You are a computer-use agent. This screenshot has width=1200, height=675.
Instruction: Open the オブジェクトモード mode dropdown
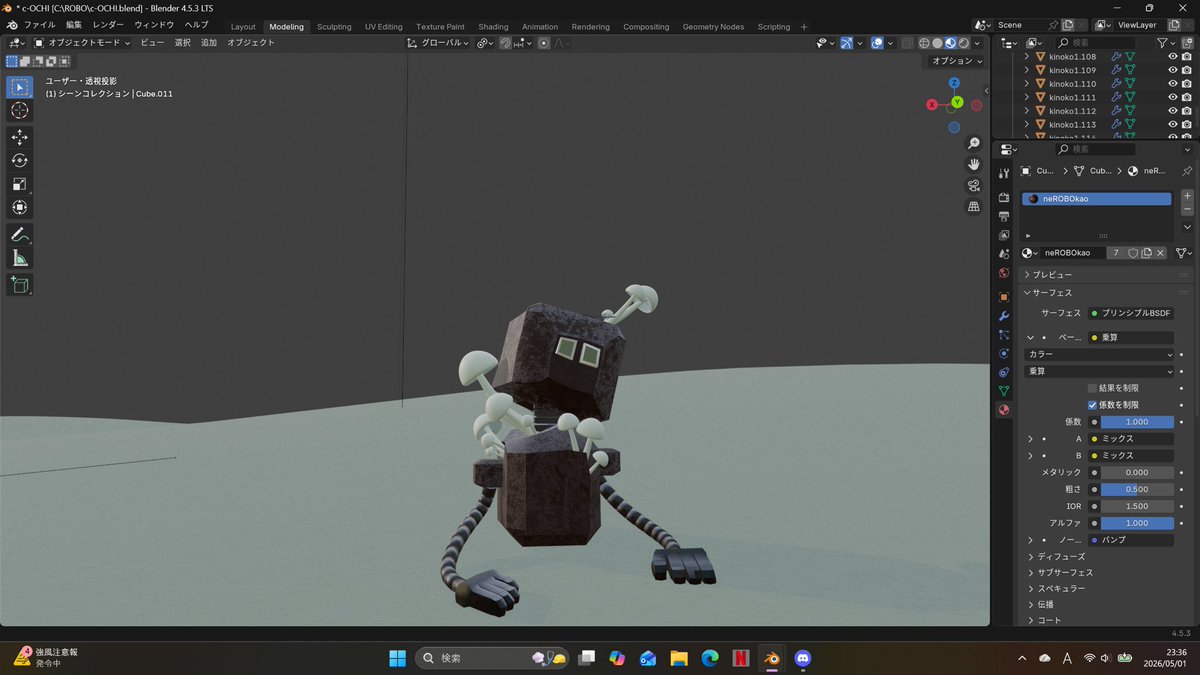coord(82,43)
